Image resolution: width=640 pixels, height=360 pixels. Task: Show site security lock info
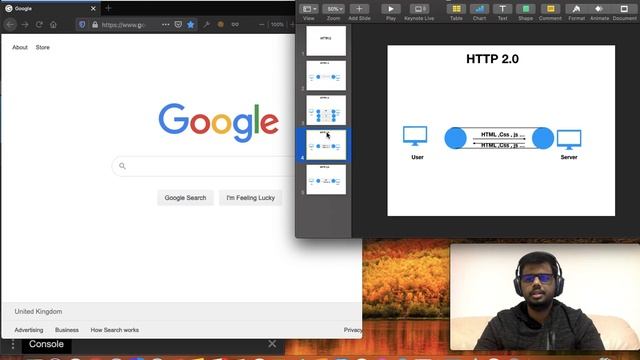point(95,24)
